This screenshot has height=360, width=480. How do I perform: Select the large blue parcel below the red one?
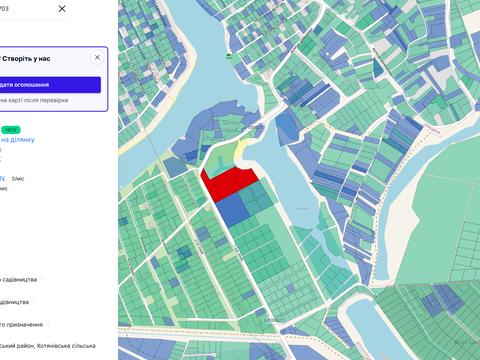pos(232,211)
